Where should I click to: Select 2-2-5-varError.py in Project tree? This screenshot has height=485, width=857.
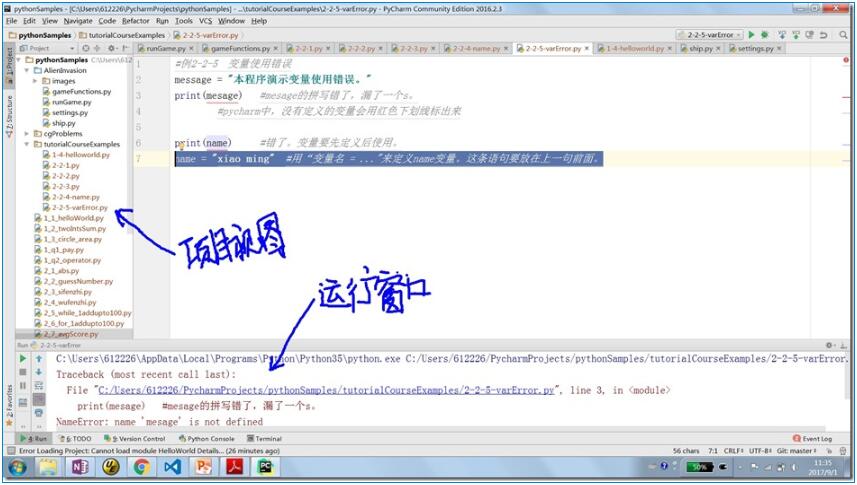75,207
